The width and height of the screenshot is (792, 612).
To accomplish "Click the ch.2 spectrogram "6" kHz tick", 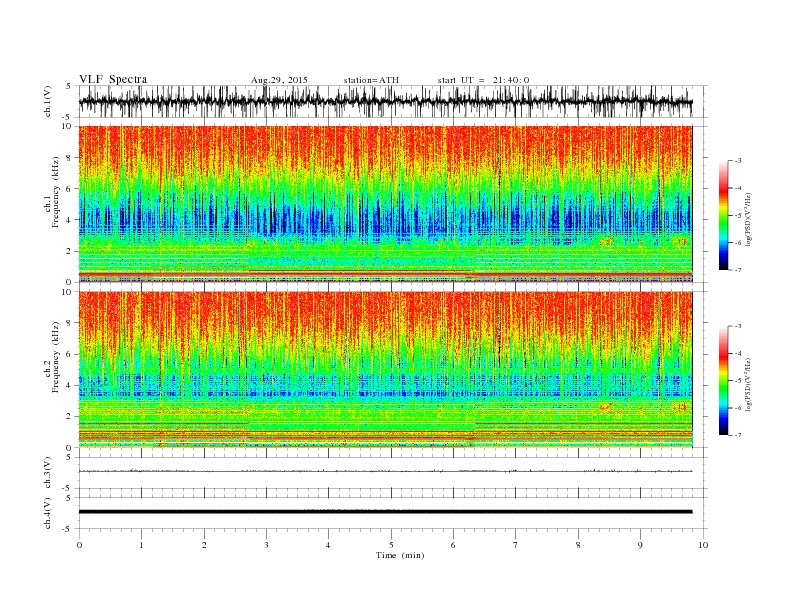I will click(70, 354).
